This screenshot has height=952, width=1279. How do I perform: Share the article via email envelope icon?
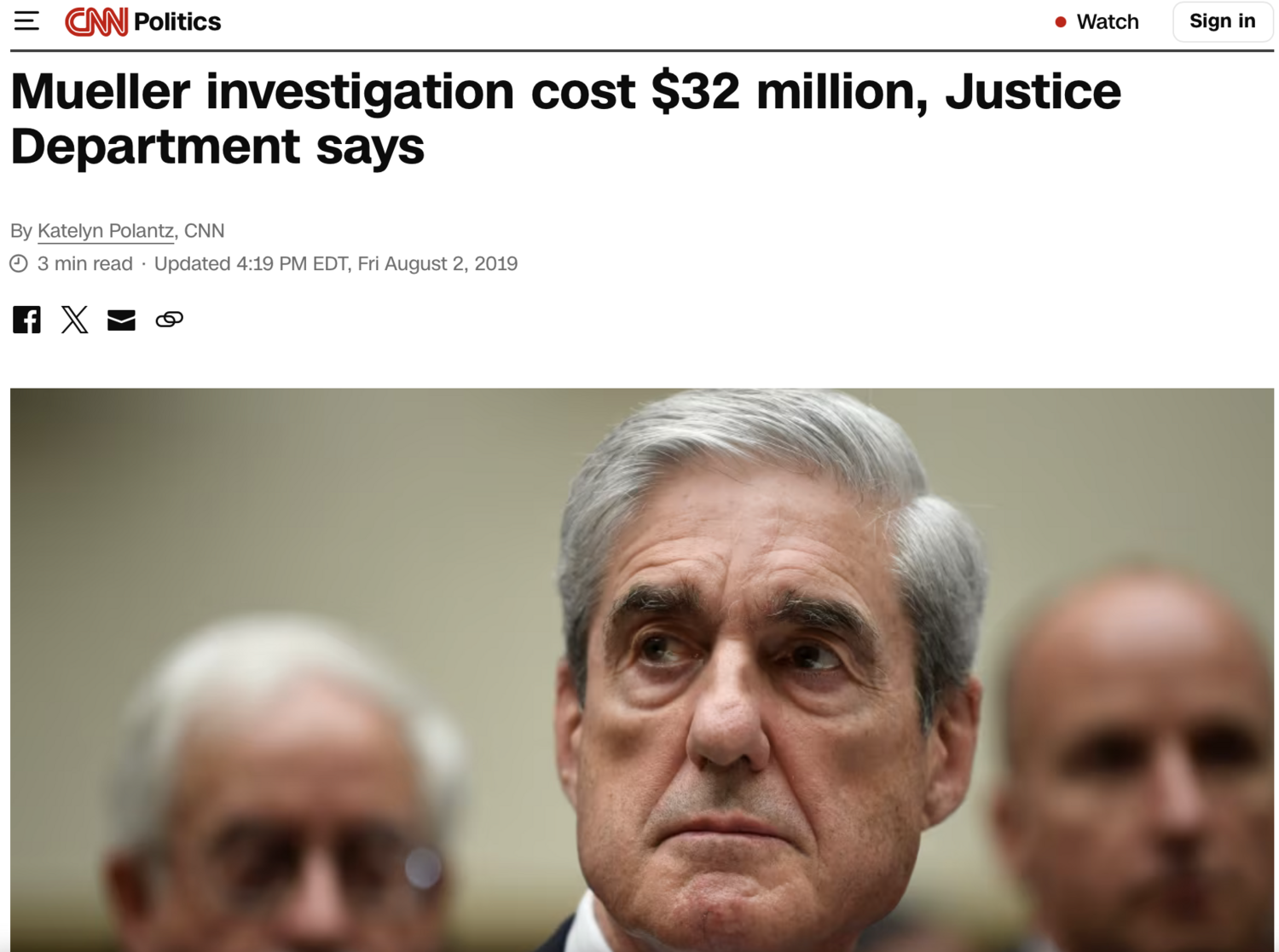121,320
